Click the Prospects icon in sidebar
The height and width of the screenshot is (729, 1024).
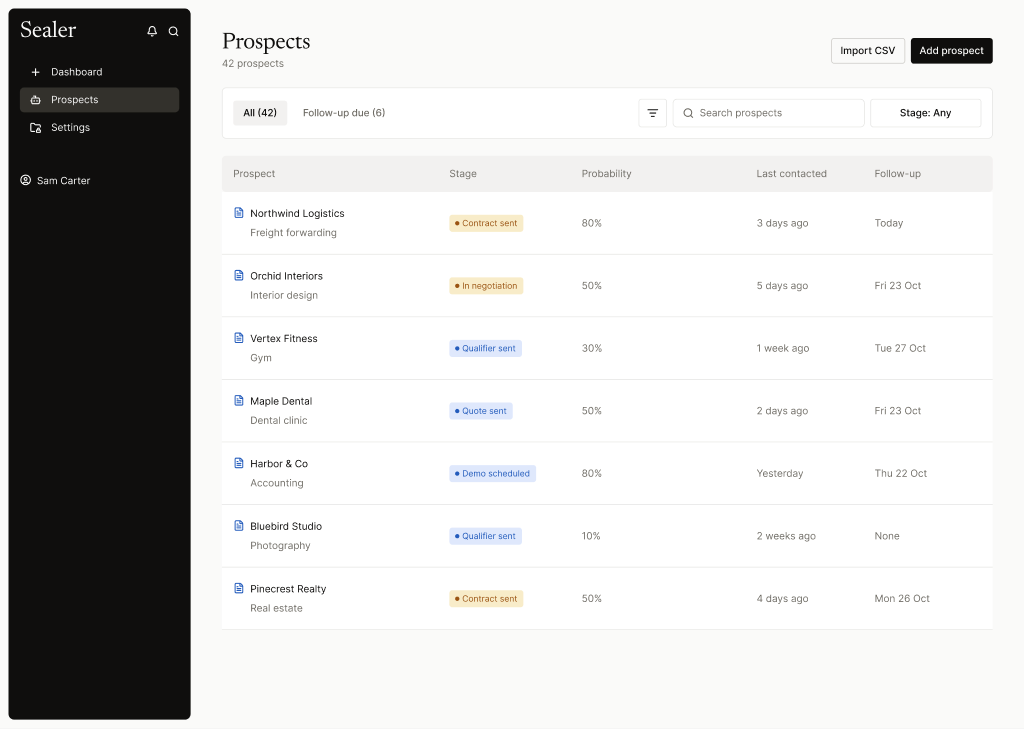pos(35,100)
